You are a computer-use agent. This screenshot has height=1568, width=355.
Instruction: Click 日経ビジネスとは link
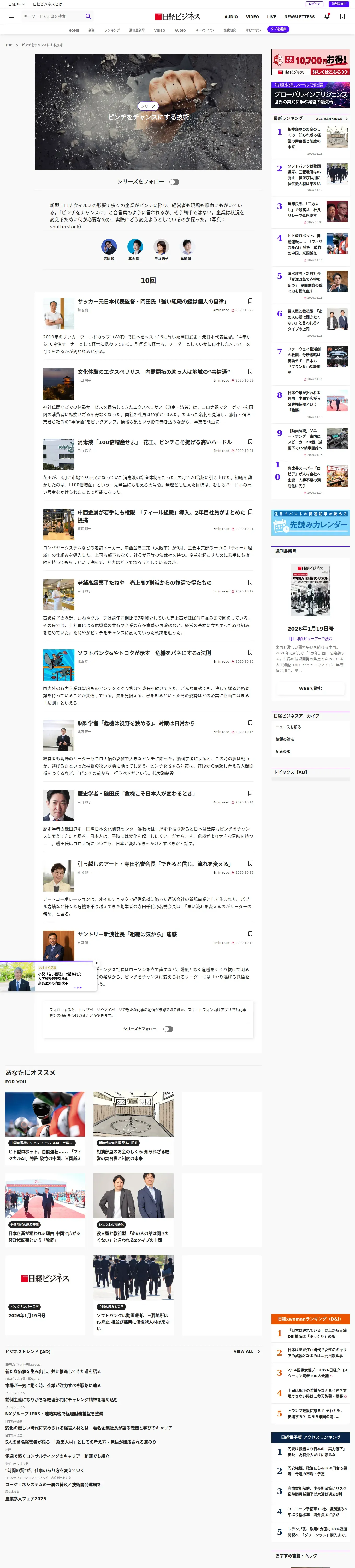(48, 4)
